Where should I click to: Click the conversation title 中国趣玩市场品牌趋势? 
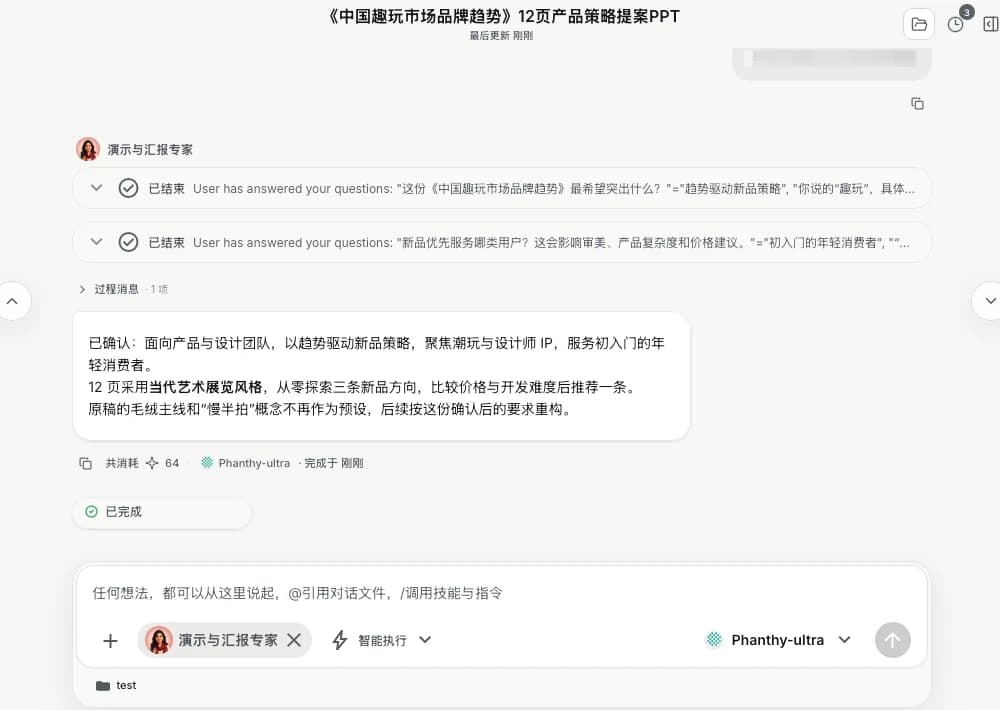(503, 16)
